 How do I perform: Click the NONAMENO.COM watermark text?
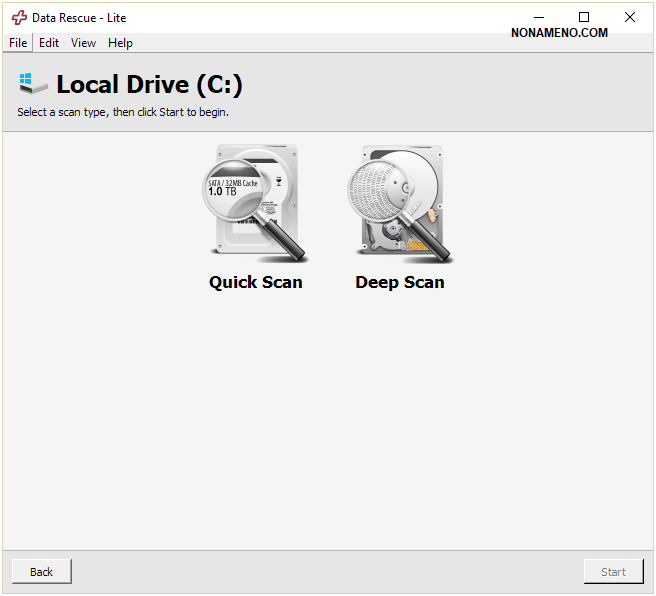click(559, 33)
